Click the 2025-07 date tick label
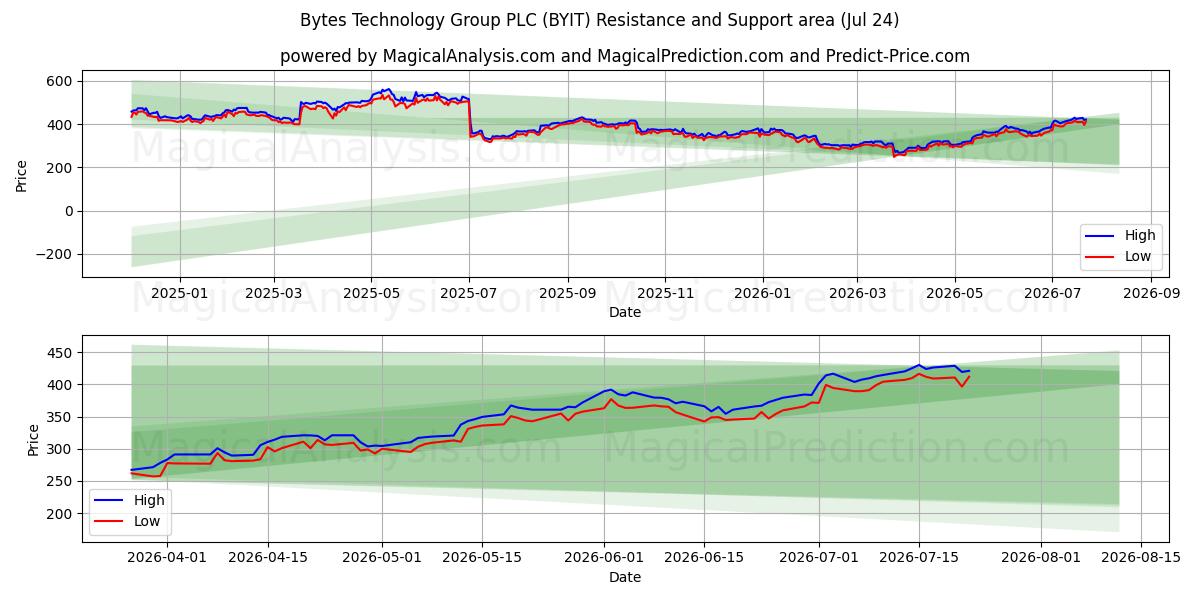Image resolution: width=1200 pixels, height=600 pixels. [x=469, y=293]
